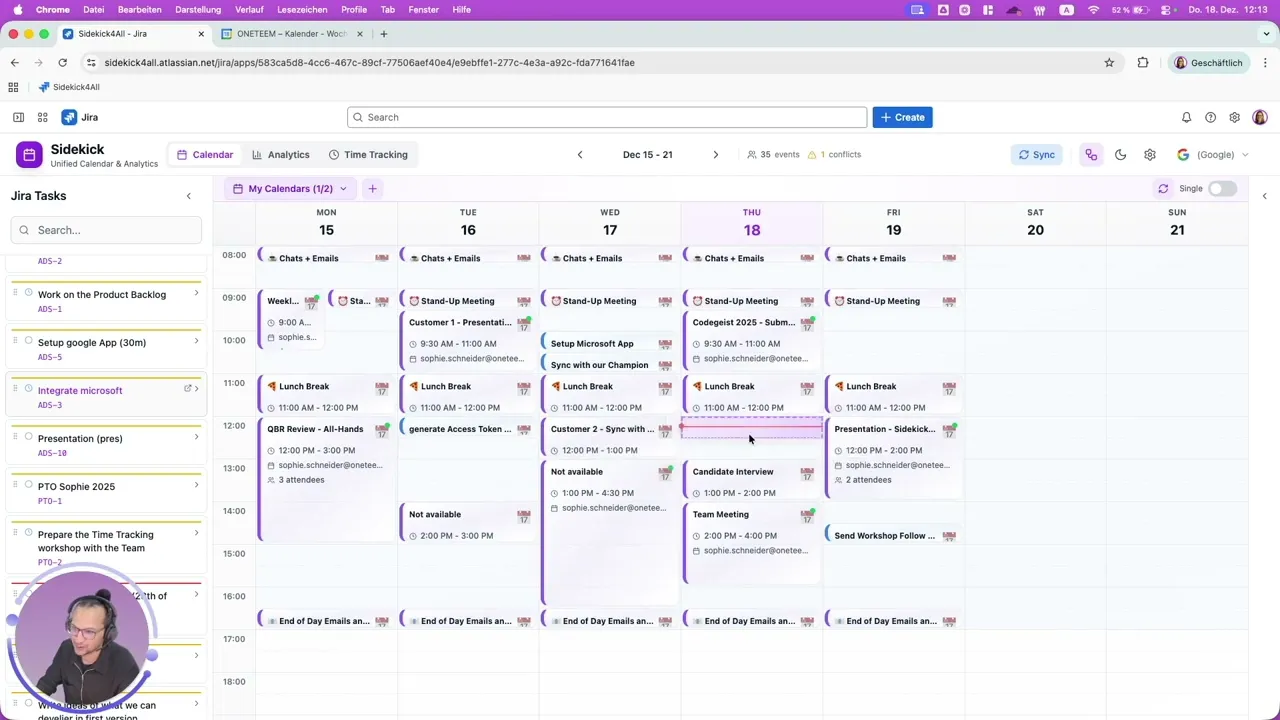Open Customer 2 - Sync event Wednesday
Screen dimensions: 1280x720
(x=610, y=439)
